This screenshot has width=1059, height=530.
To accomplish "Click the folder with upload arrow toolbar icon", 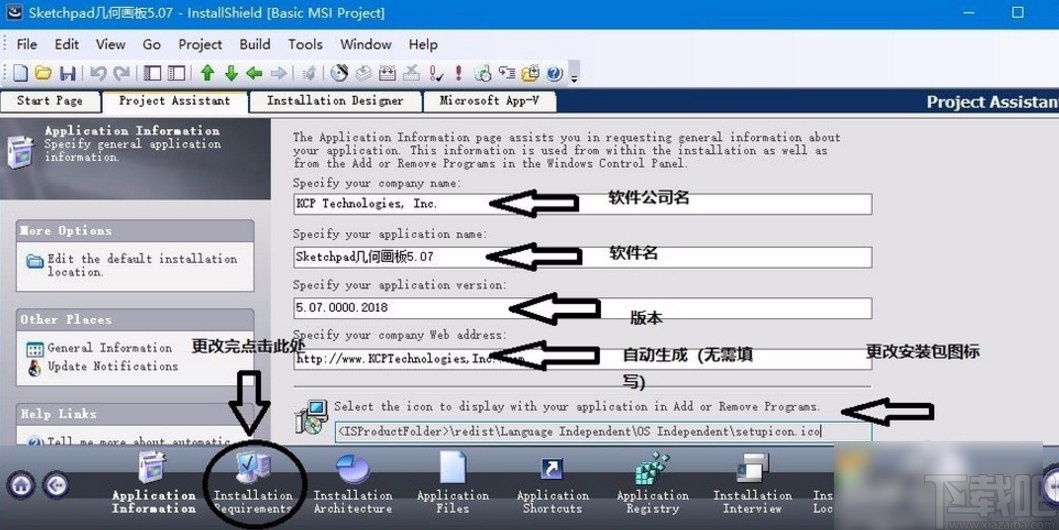I will 531,73.
